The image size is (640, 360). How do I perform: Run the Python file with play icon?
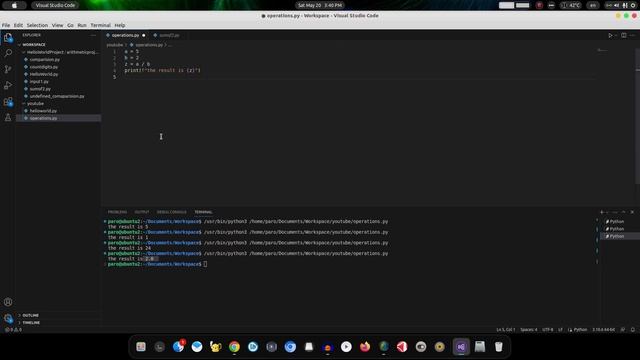pos(610,36)
